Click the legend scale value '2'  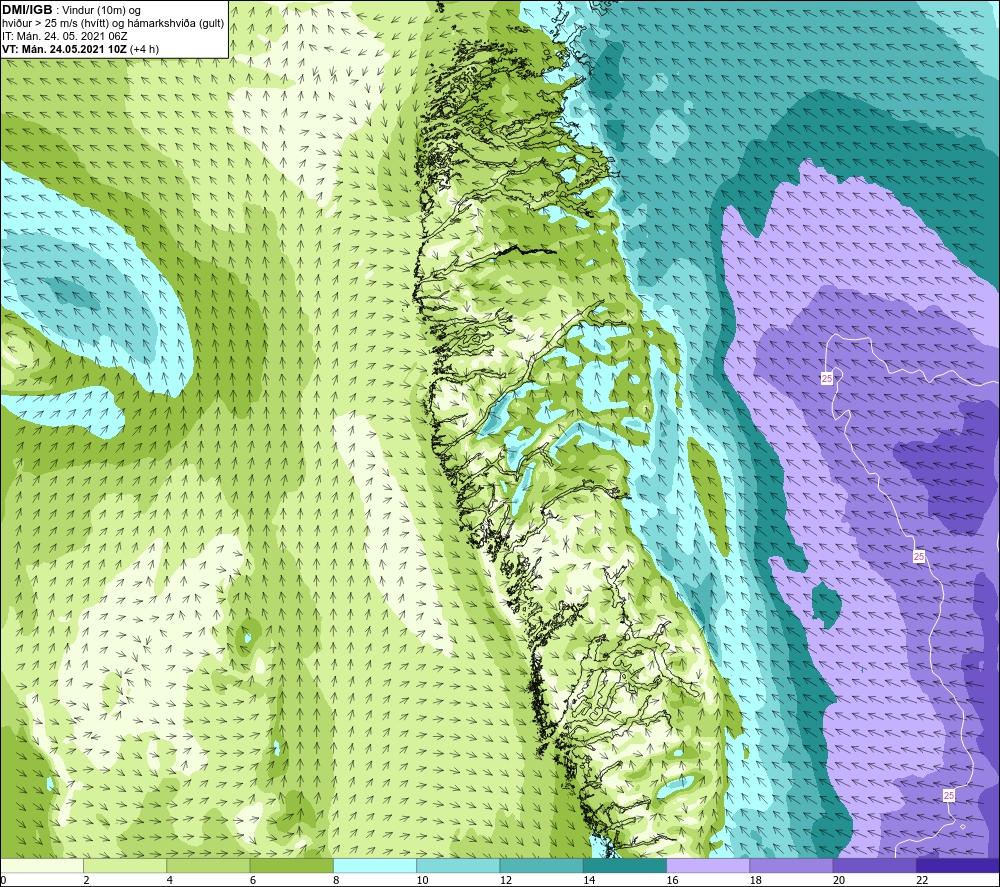pos(86,880)
